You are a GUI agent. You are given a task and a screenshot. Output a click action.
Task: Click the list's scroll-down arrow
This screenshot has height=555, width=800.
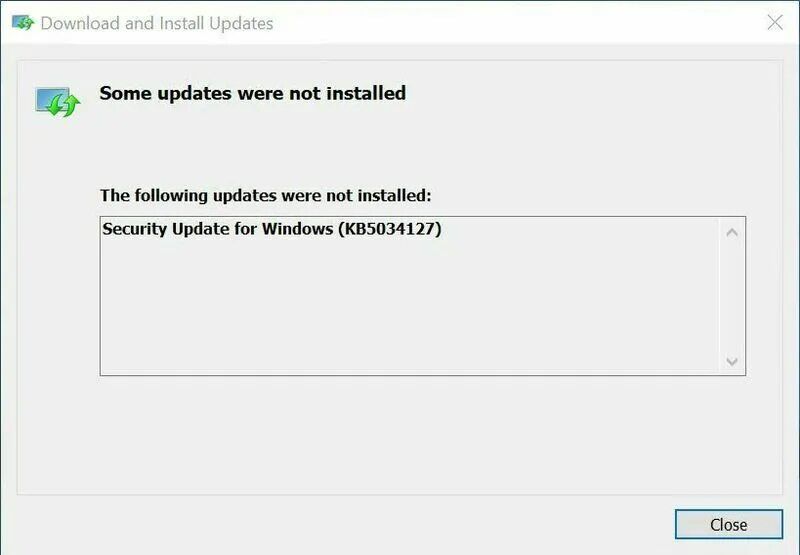(732, 361)
